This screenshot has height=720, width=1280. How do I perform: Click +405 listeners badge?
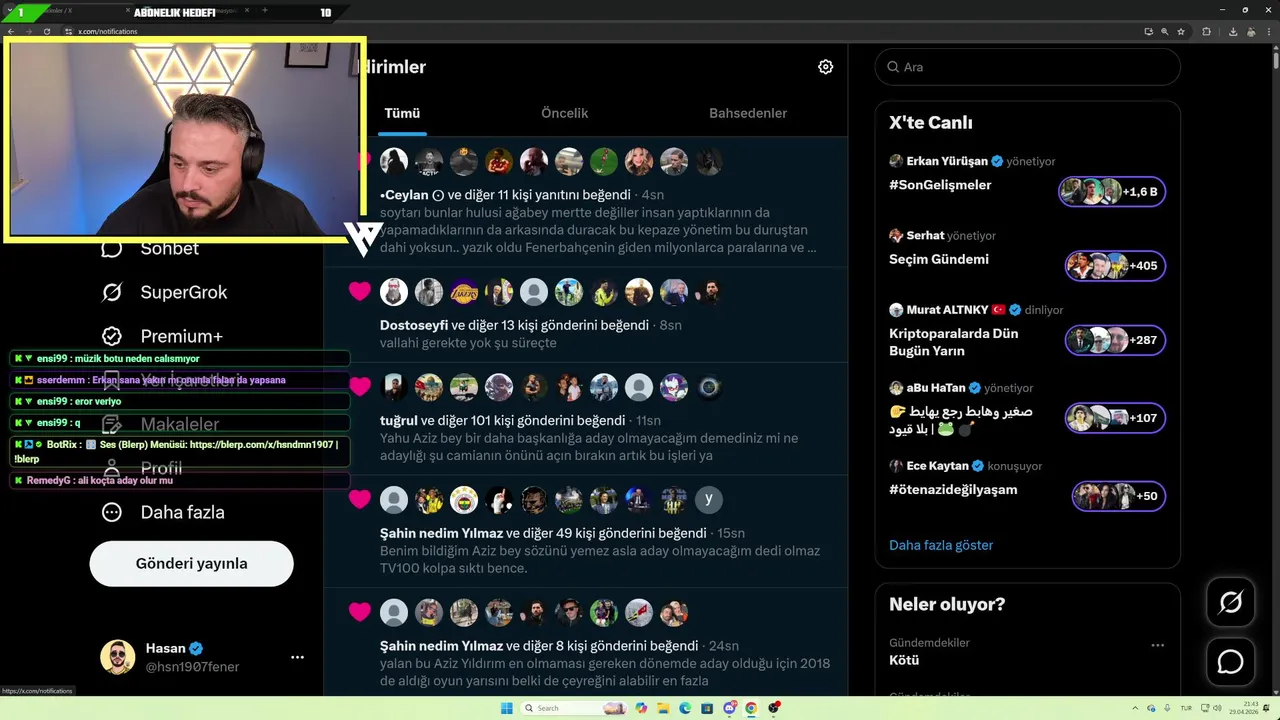1115,266
